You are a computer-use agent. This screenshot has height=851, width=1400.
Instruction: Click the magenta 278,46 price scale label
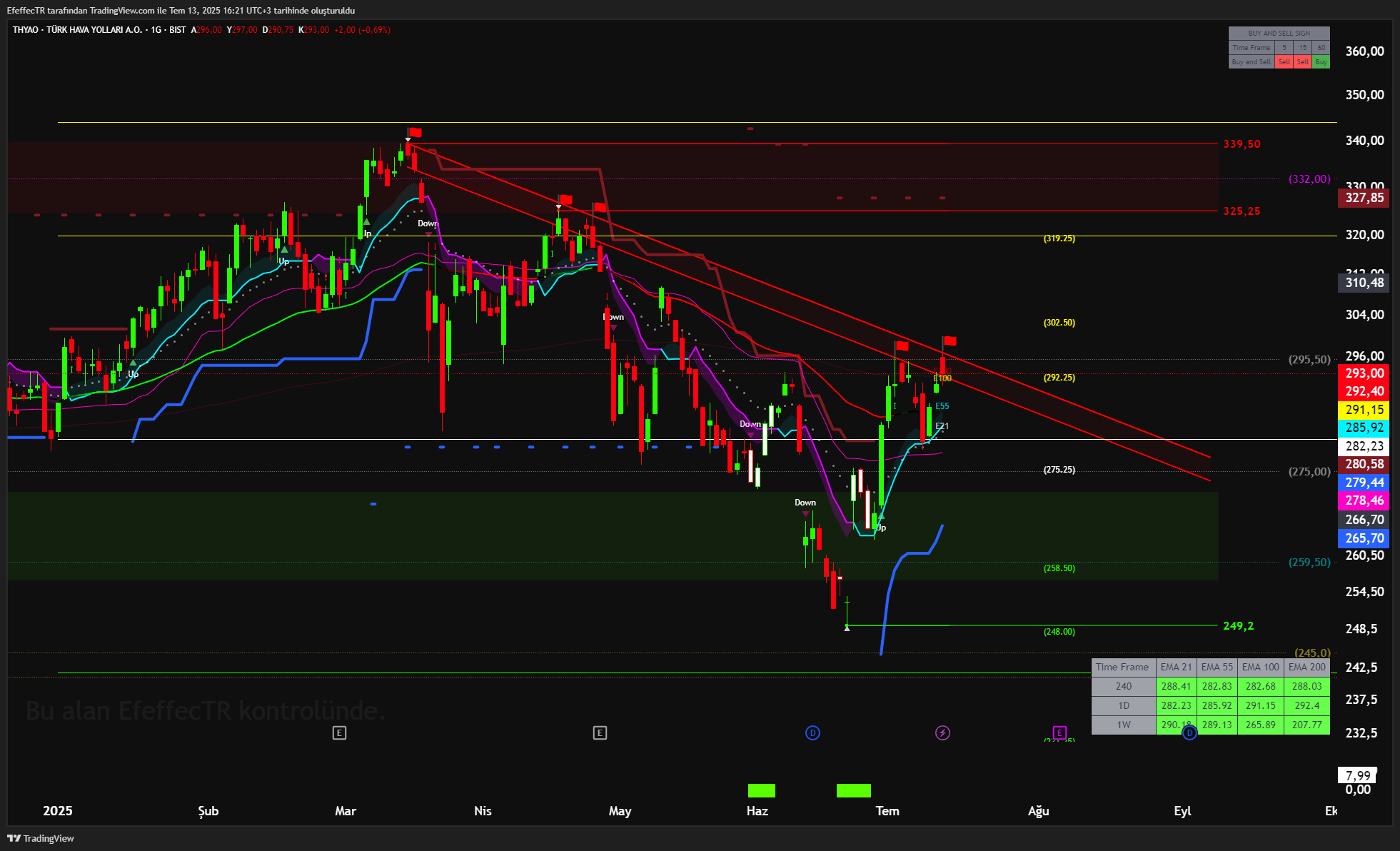(x=1364, y=501)
